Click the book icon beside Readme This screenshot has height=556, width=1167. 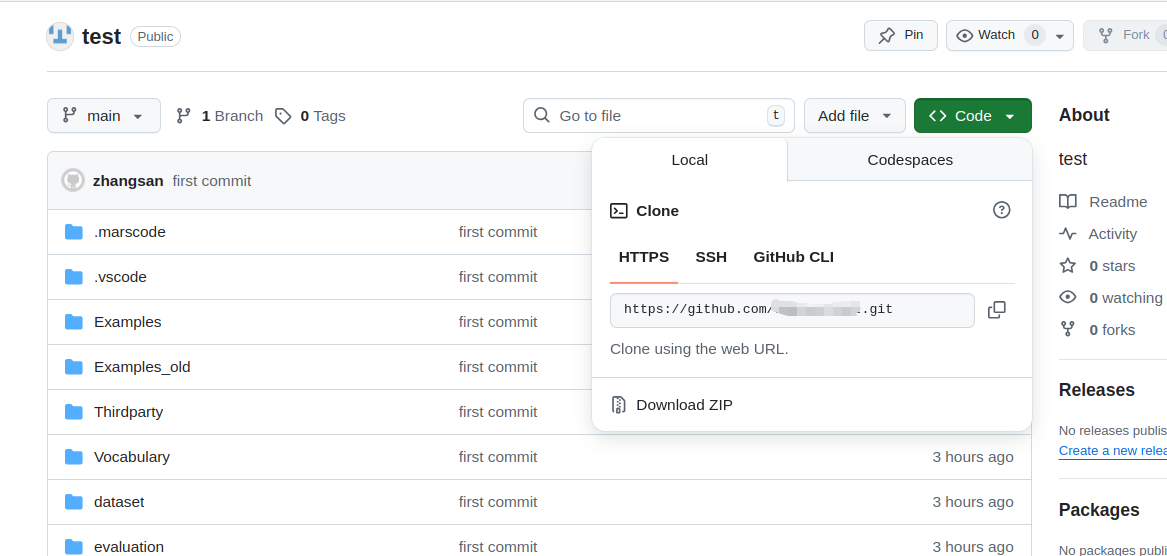[1068, 202]
